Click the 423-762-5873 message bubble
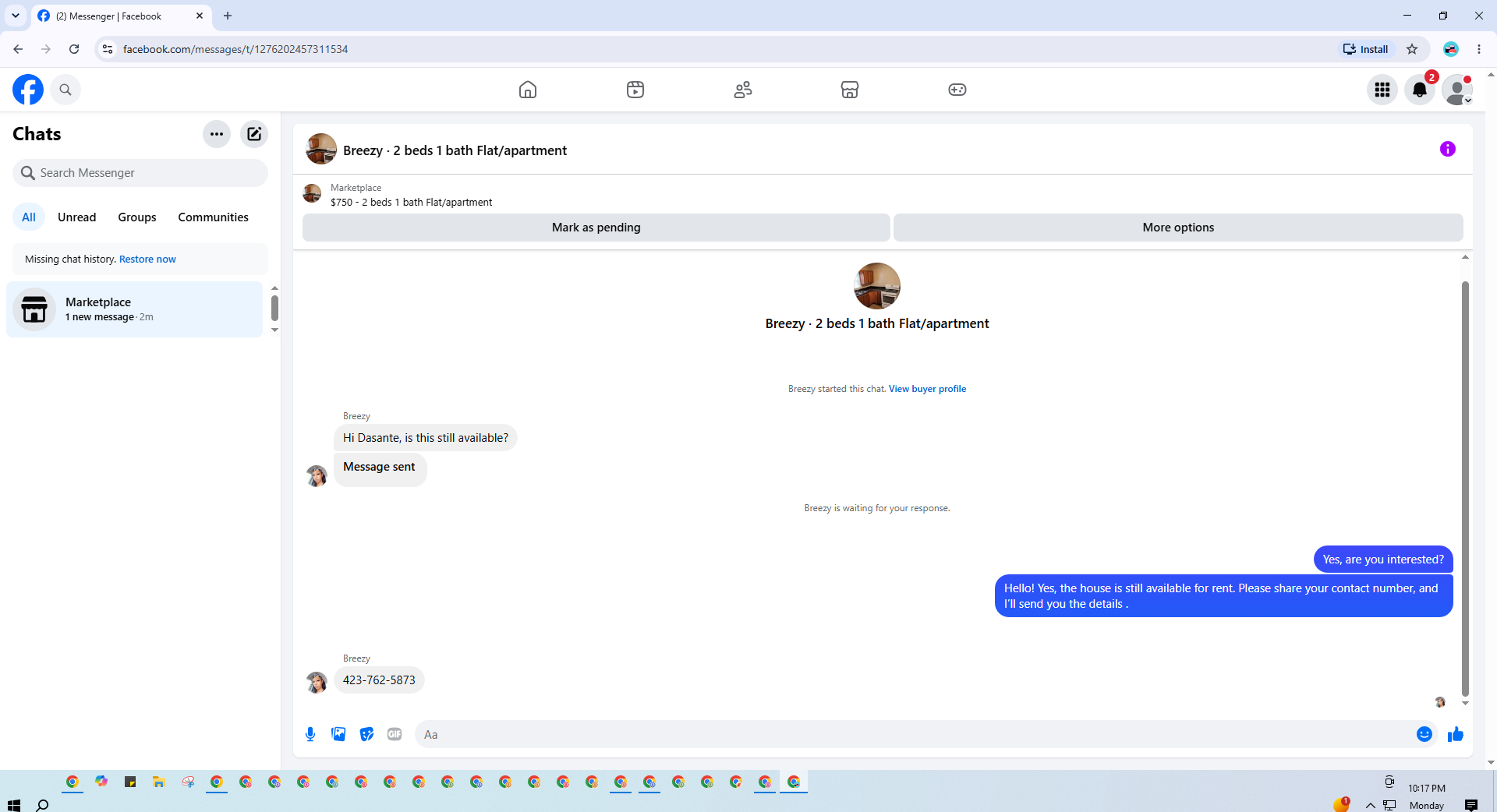This screenshot has width=1497, height=812. [379, 680]
